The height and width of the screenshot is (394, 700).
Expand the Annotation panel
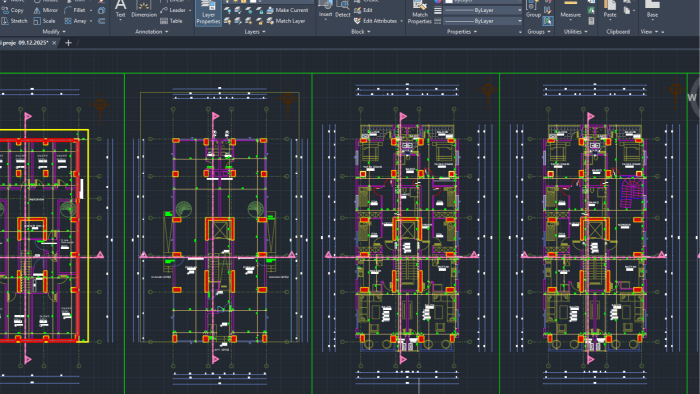(152, 32)
